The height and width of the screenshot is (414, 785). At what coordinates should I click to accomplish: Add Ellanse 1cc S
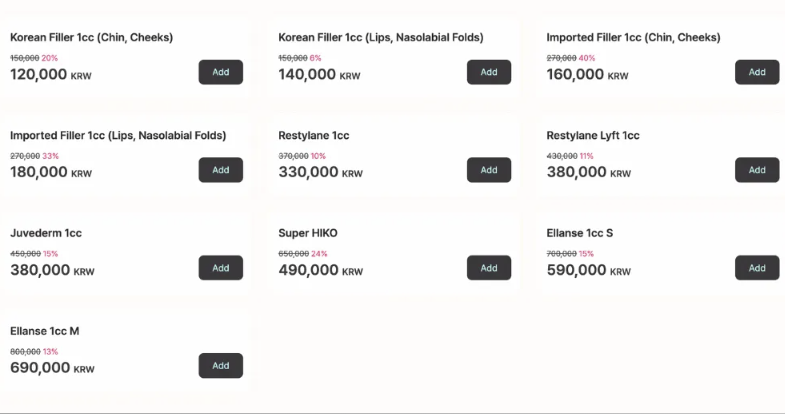(756, 268)
